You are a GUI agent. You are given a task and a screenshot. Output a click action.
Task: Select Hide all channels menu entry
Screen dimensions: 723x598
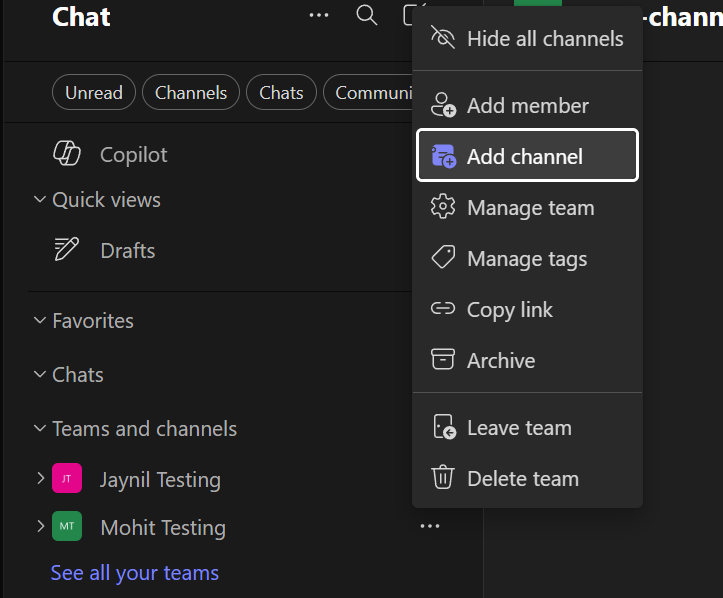[527, 38]
